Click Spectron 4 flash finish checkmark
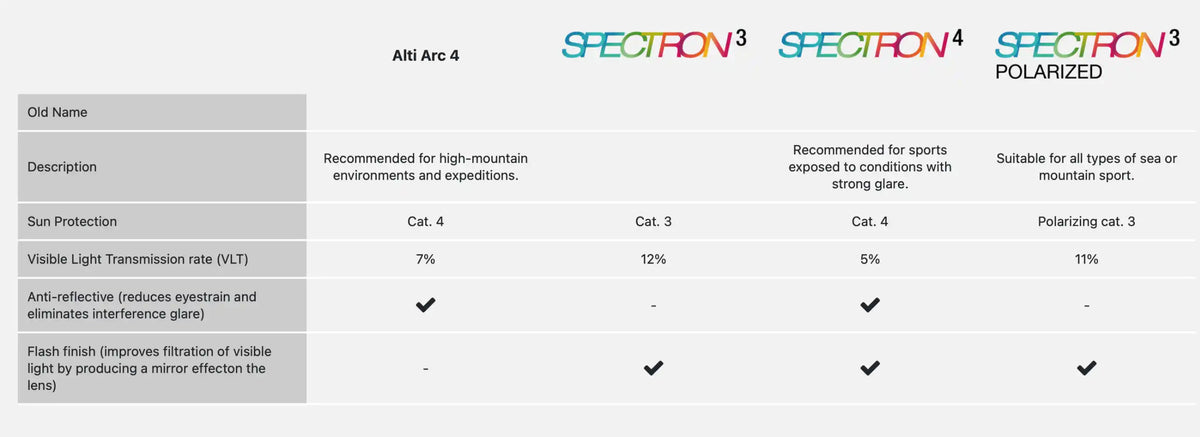 pyautogui.click(x=870, y=368)
